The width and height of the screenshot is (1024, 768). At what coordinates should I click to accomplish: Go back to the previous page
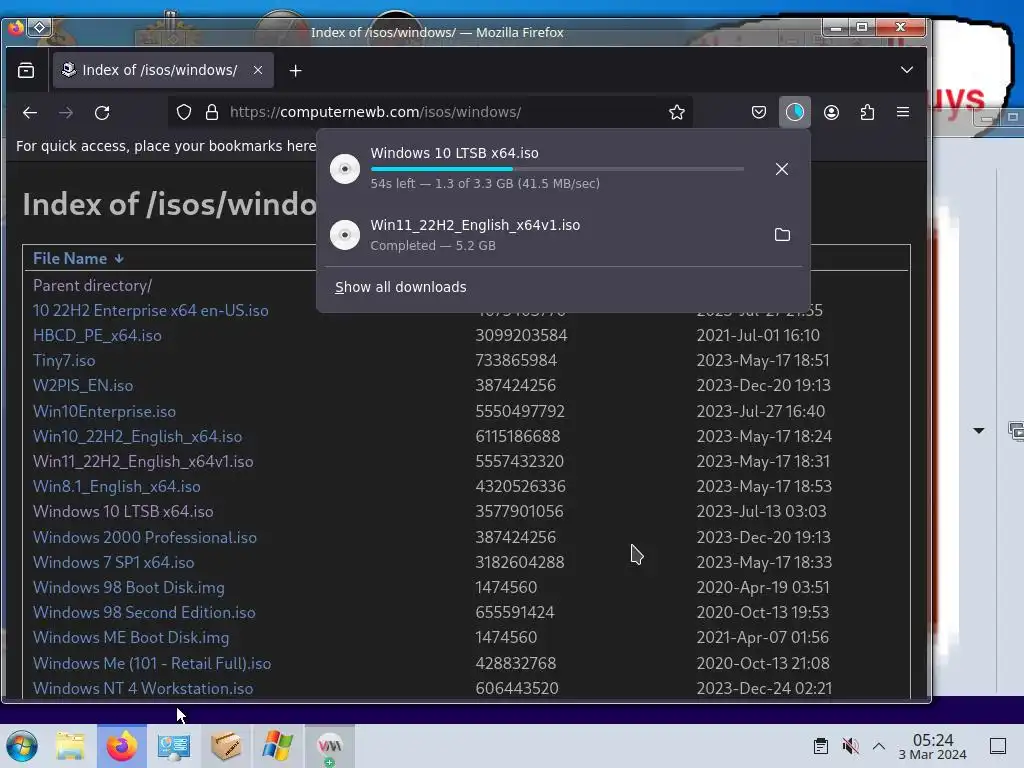click(x=29, y=112)
